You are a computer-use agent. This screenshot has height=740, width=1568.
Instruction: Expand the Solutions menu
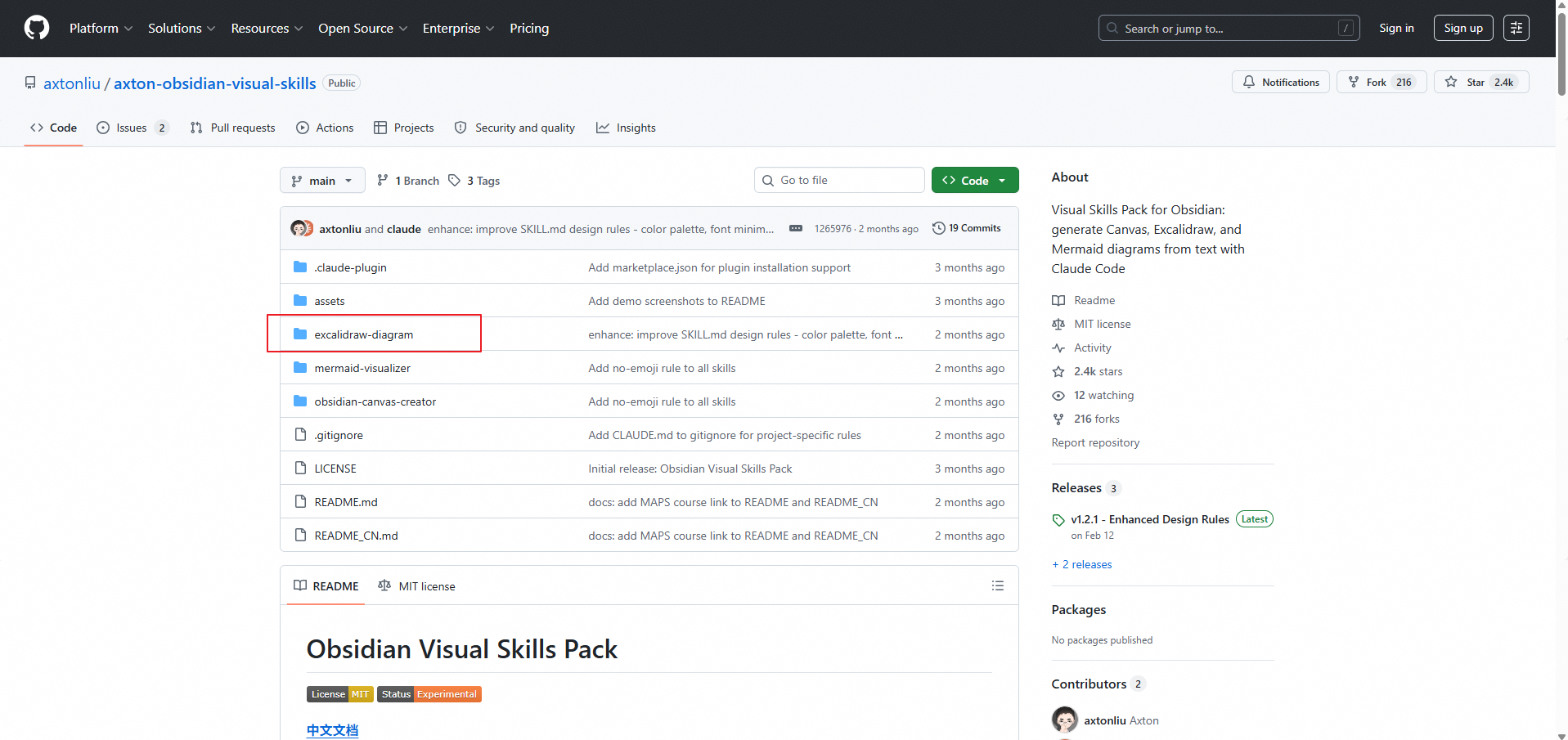[x=182, y=28]
